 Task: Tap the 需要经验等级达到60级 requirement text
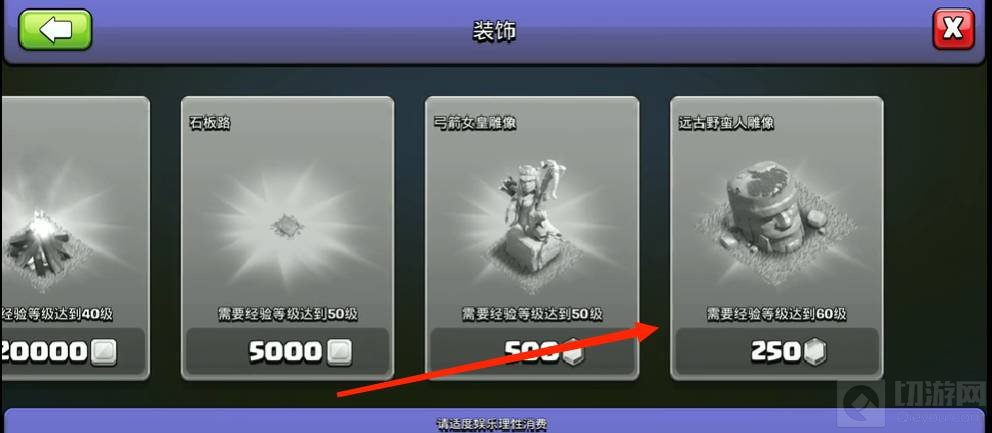tap(777, 314)
